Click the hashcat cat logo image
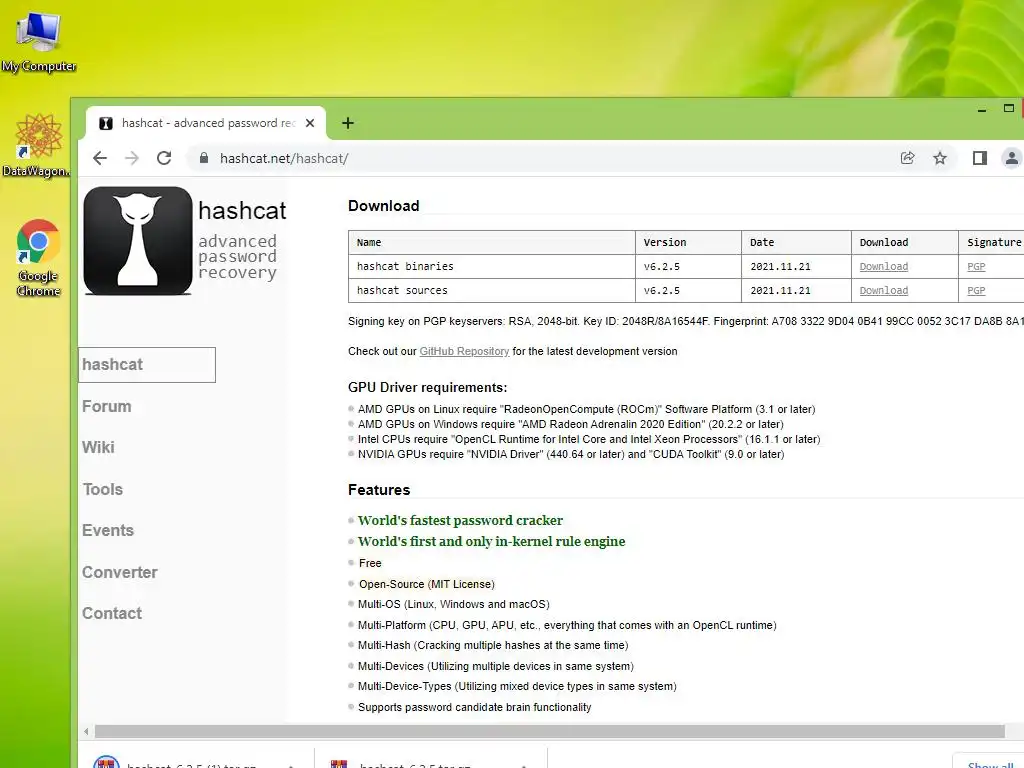The height and width of the screenshot is (768, 1024). (x=138, y=241)
